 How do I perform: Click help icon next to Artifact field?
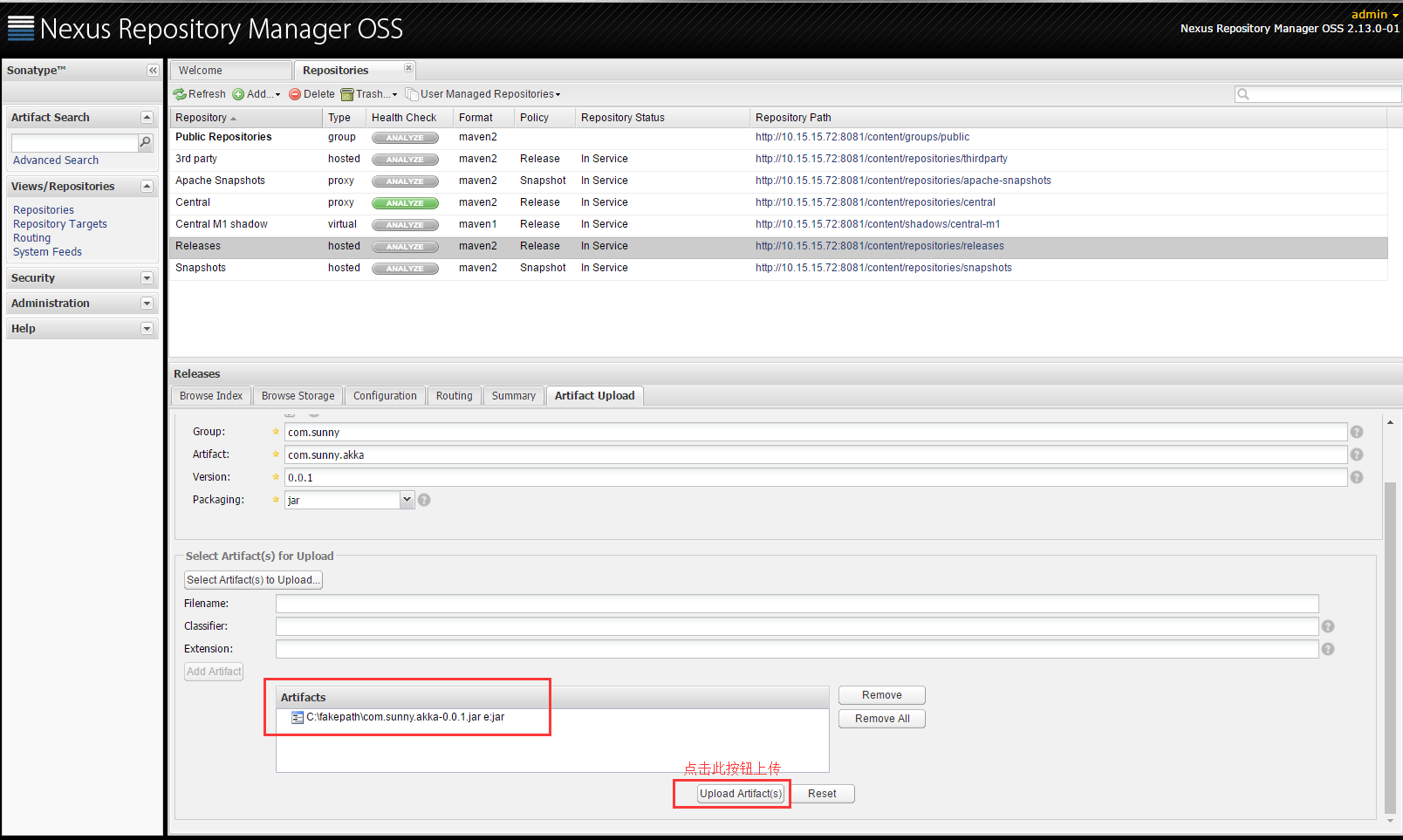click(1357, 454)
